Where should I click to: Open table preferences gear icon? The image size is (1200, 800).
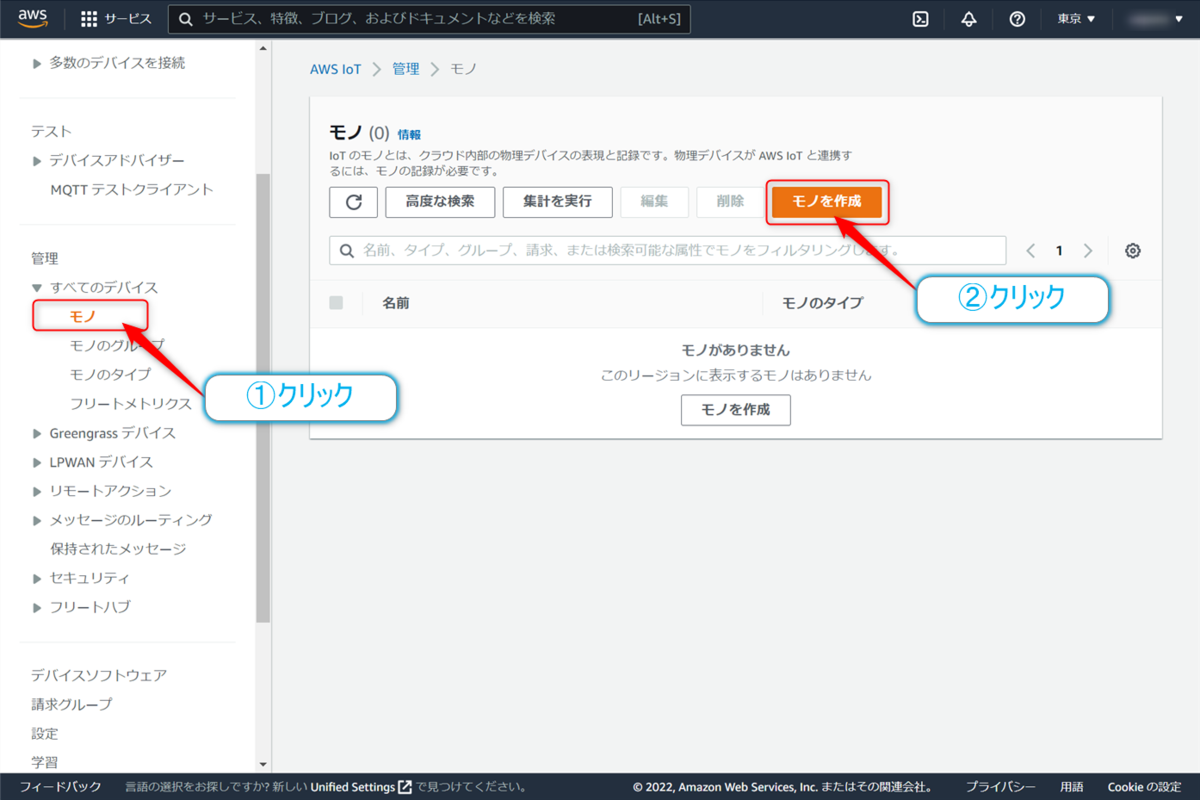coord(1133,251)
